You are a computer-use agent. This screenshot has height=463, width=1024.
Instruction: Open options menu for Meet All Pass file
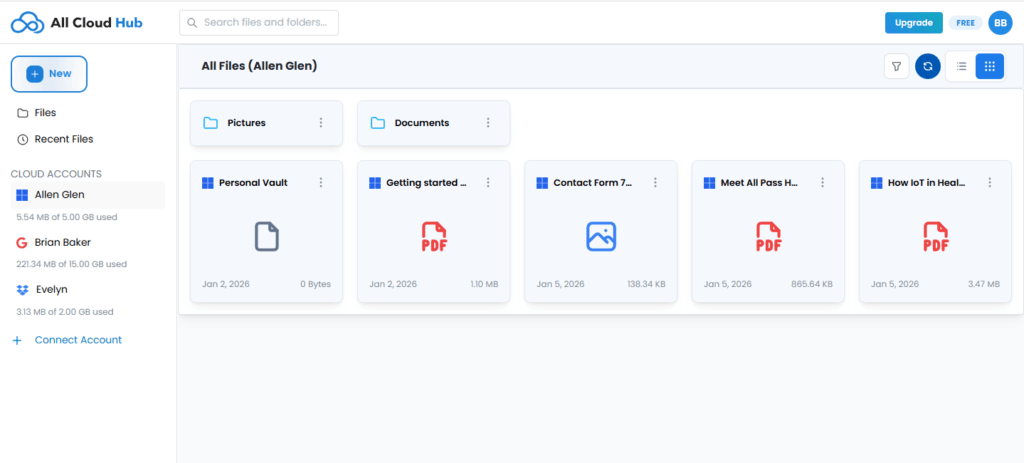[x=822, y=183]
